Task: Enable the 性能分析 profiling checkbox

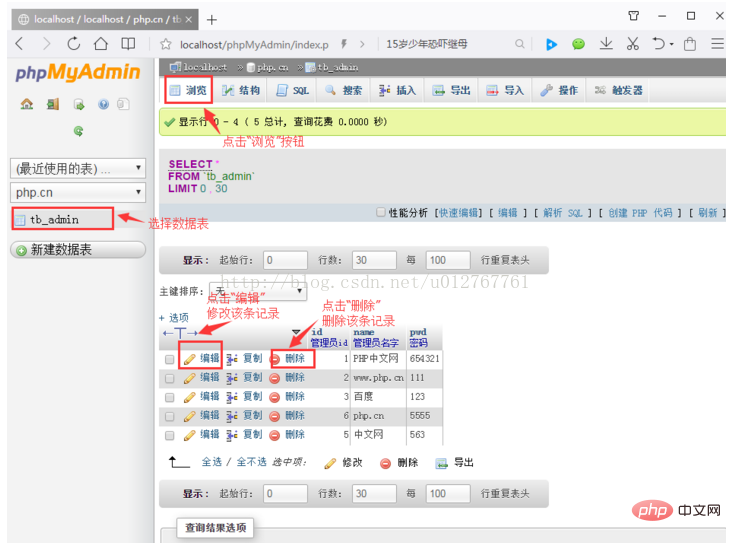Action: tap(381, 213)
